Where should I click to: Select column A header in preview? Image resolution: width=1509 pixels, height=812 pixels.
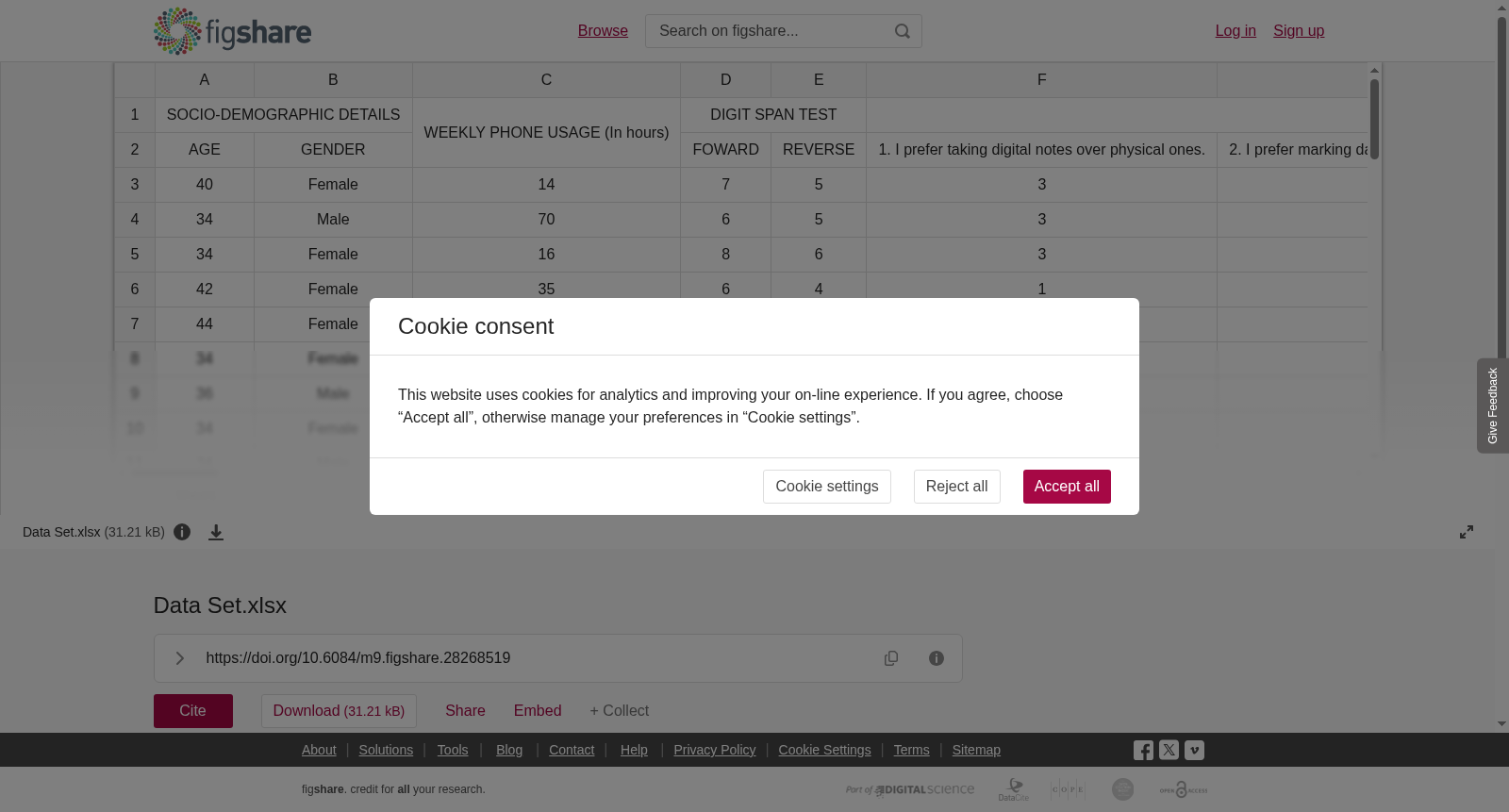205,80
